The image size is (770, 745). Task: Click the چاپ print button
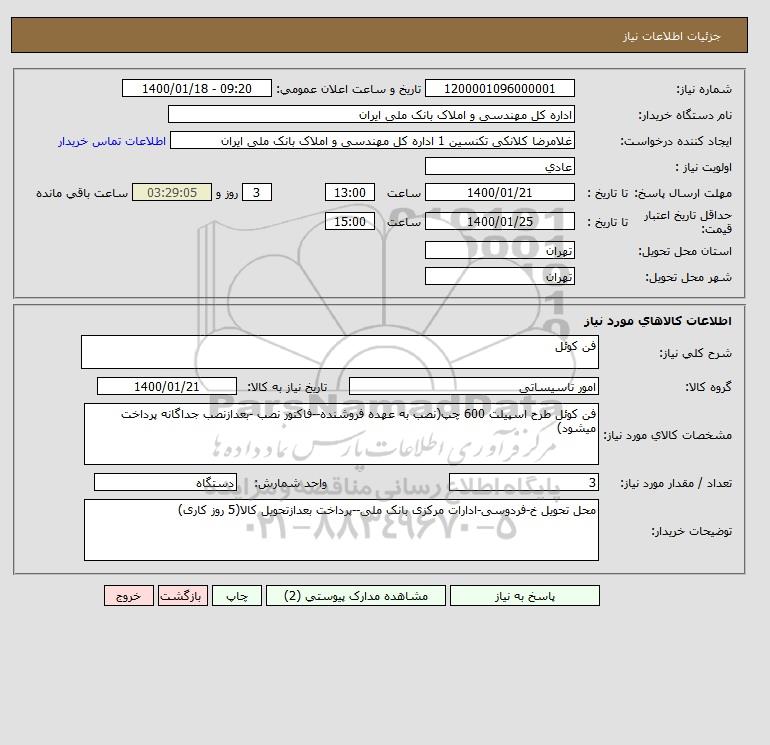[237, 596]
